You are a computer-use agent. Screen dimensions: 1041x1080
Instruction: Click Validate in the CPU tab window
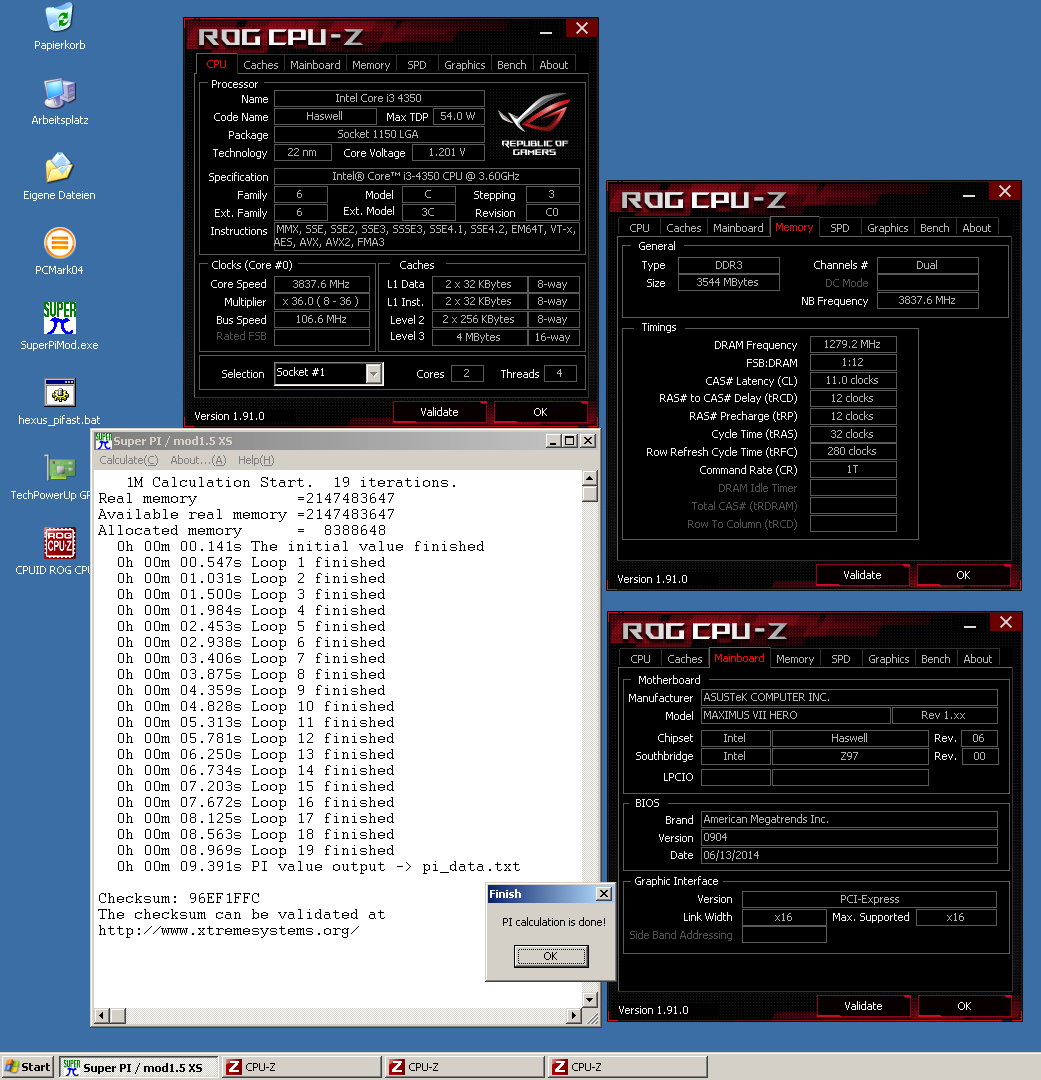(439, 412)
